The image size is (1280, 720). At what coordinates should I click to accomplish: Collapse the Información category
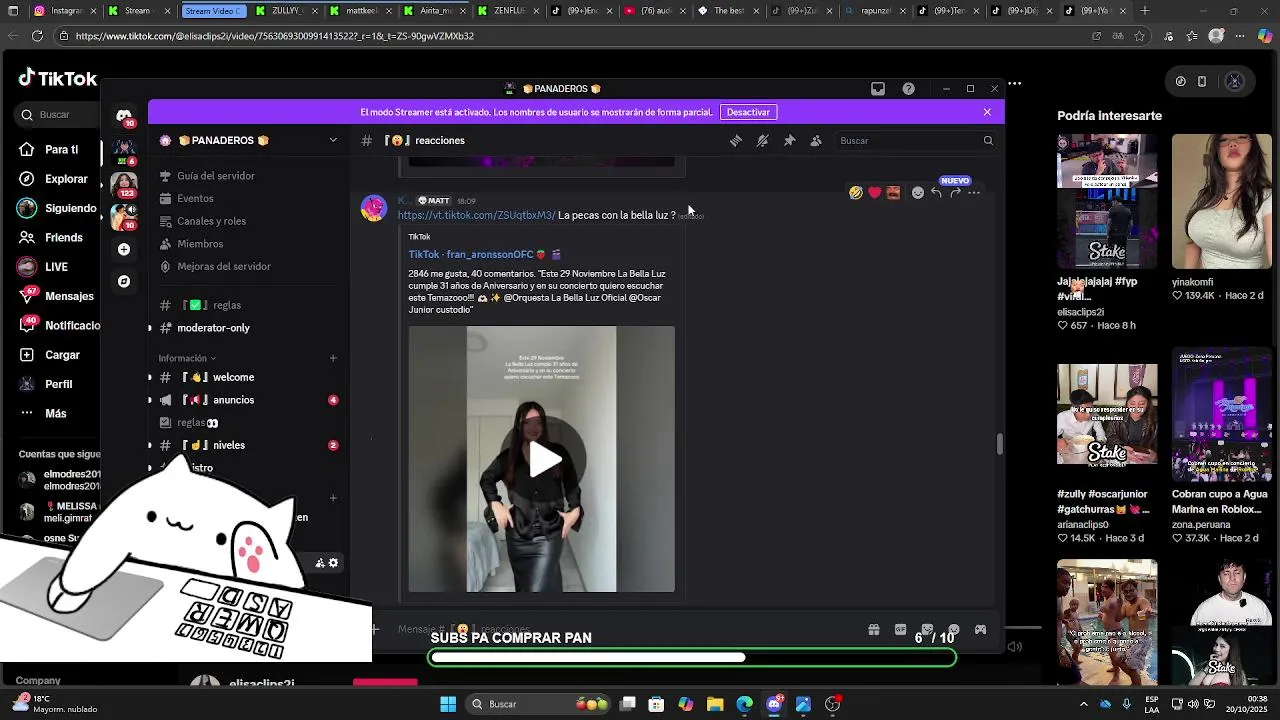tap(187, 358)
